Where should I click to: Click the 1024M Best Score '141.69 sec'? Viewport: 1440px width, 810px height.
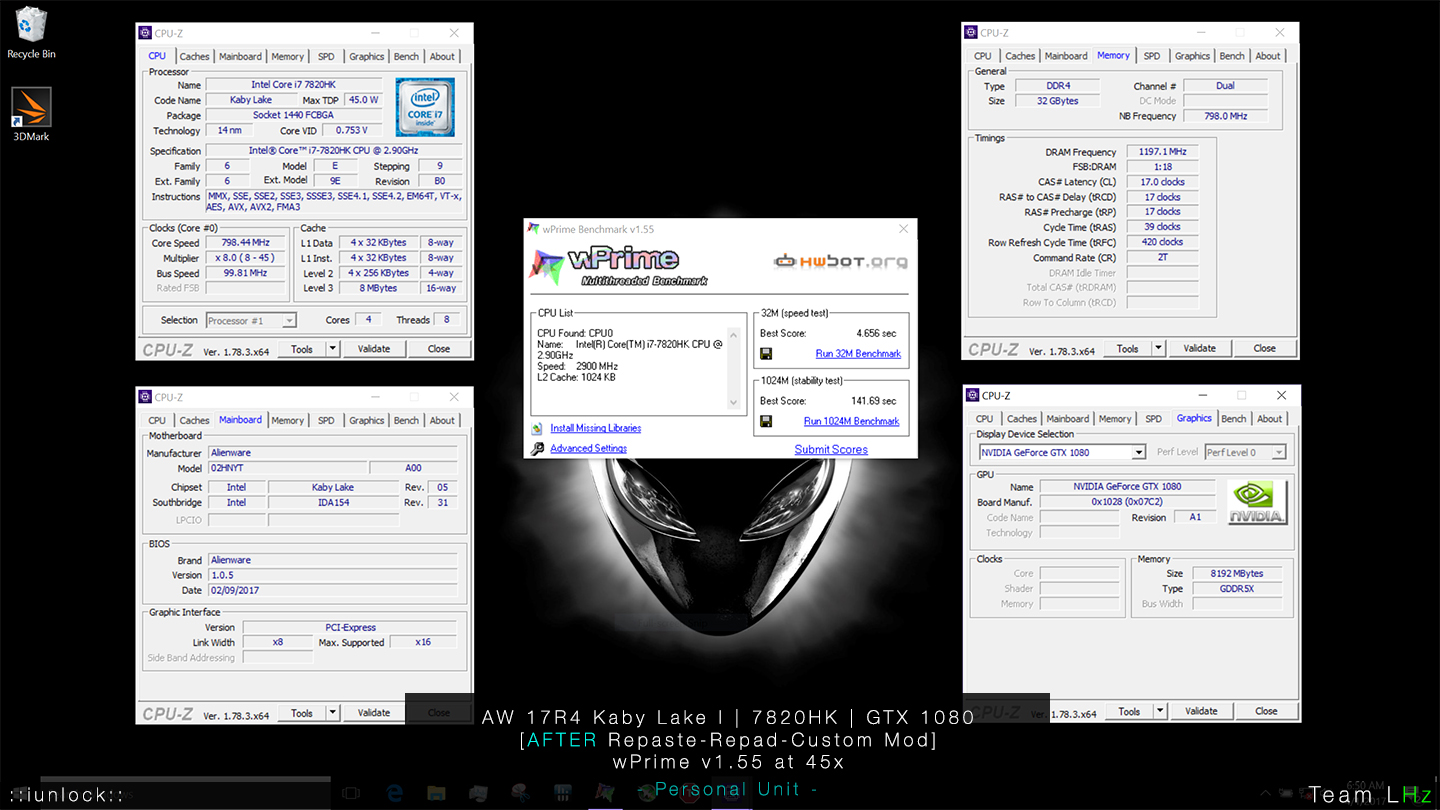click(874, 401)
